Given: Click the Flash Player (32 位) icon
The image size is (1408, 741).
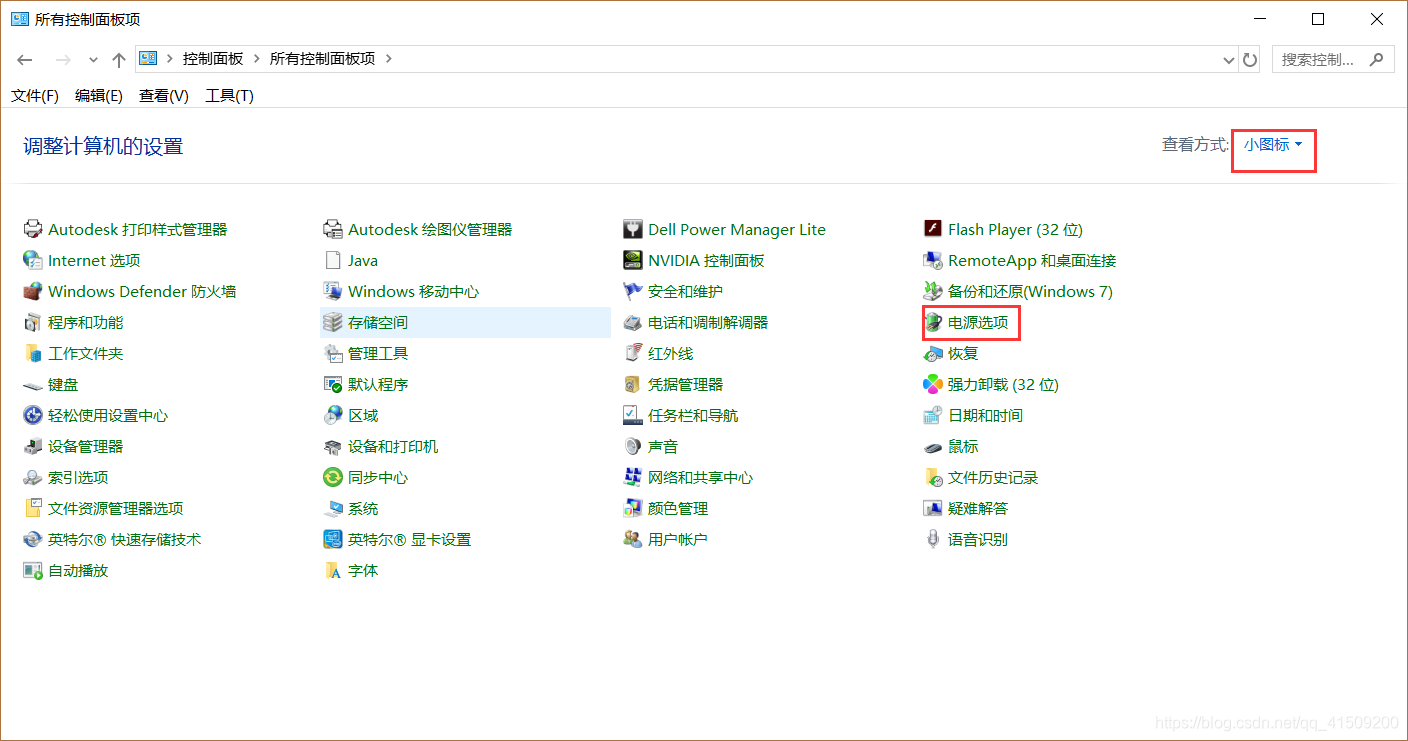Looking at the screenshot, I should [933, 229].
